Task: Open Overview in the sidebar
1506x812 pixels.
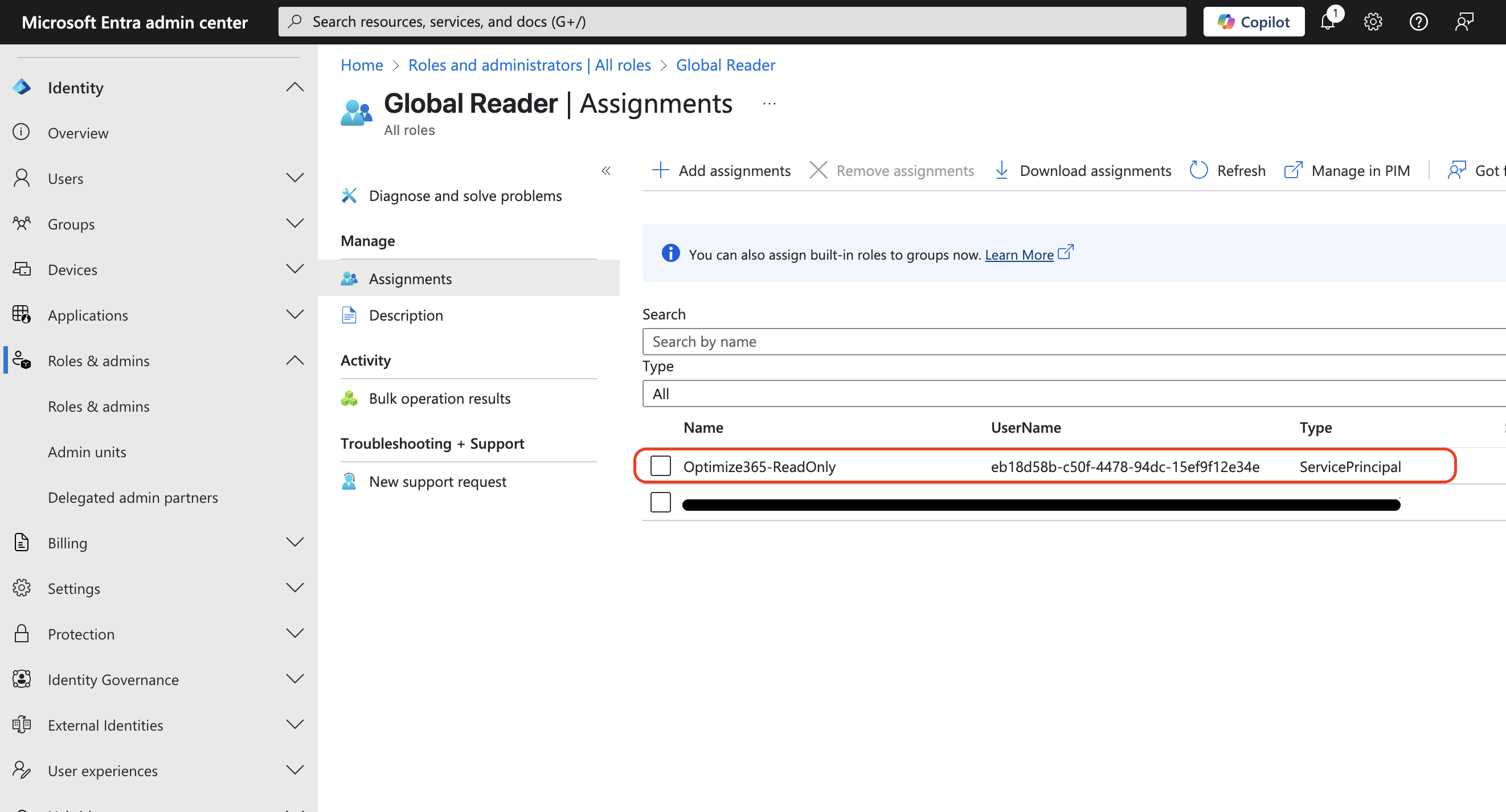Action: point(78,133)
